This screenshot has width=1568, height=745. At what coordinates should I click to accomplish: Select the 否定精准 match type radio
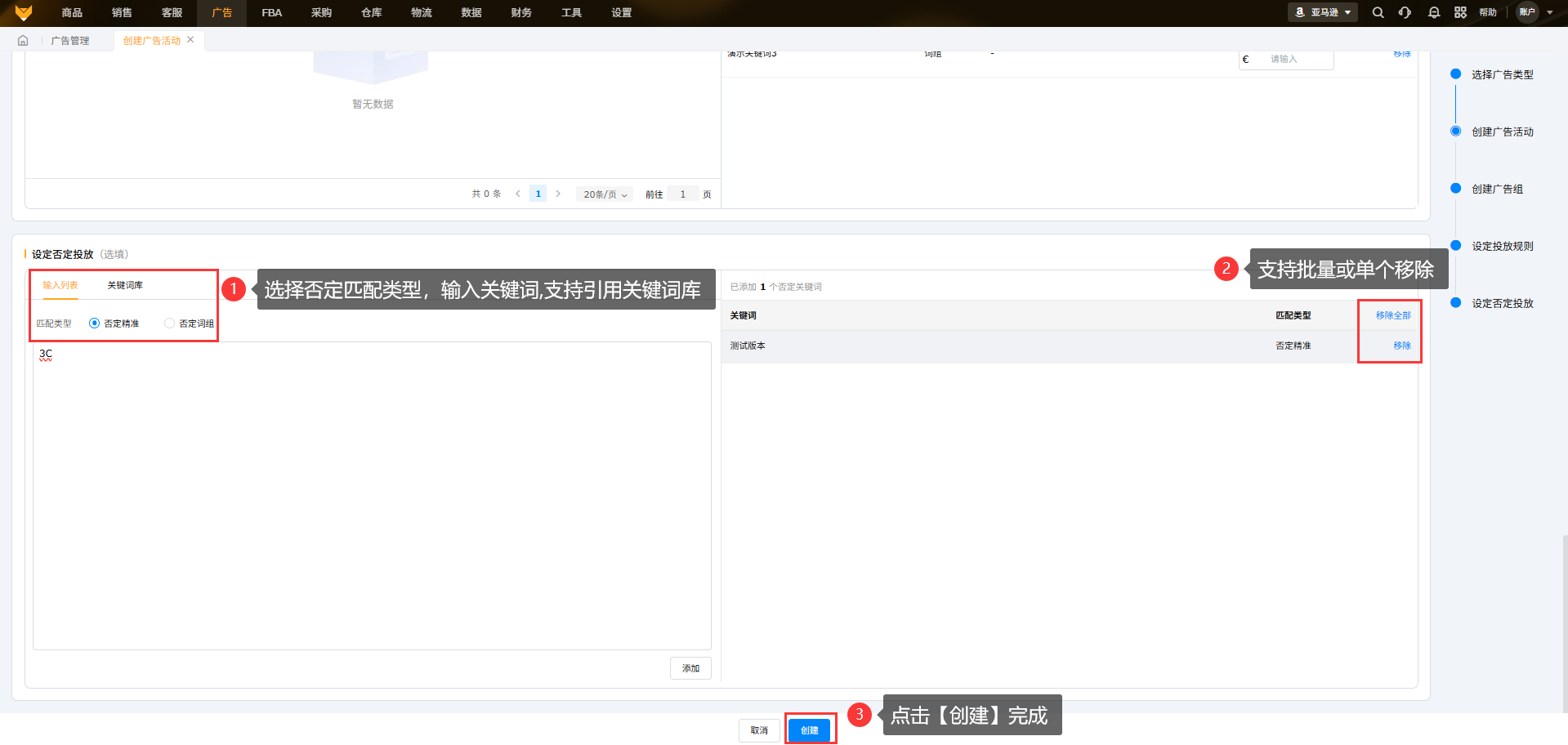pyautogui.click(x=94, y=323)
